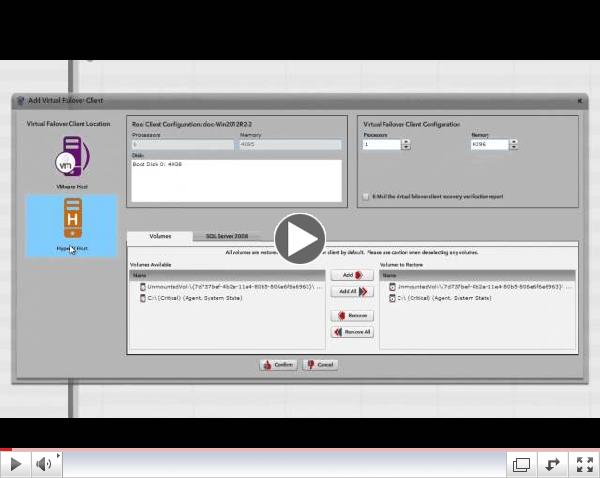Screen dimensions: 600x478
Task: Close the Add Virtual Failover Client dialog
Action: click(x=579, y=101)
